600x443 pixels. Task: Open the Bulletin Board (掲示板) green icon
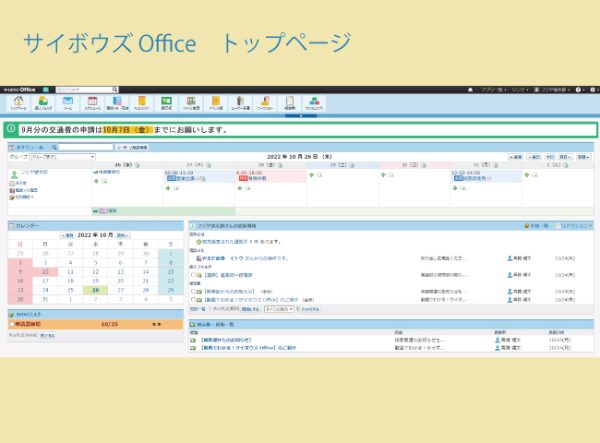[x=166, y=103]
